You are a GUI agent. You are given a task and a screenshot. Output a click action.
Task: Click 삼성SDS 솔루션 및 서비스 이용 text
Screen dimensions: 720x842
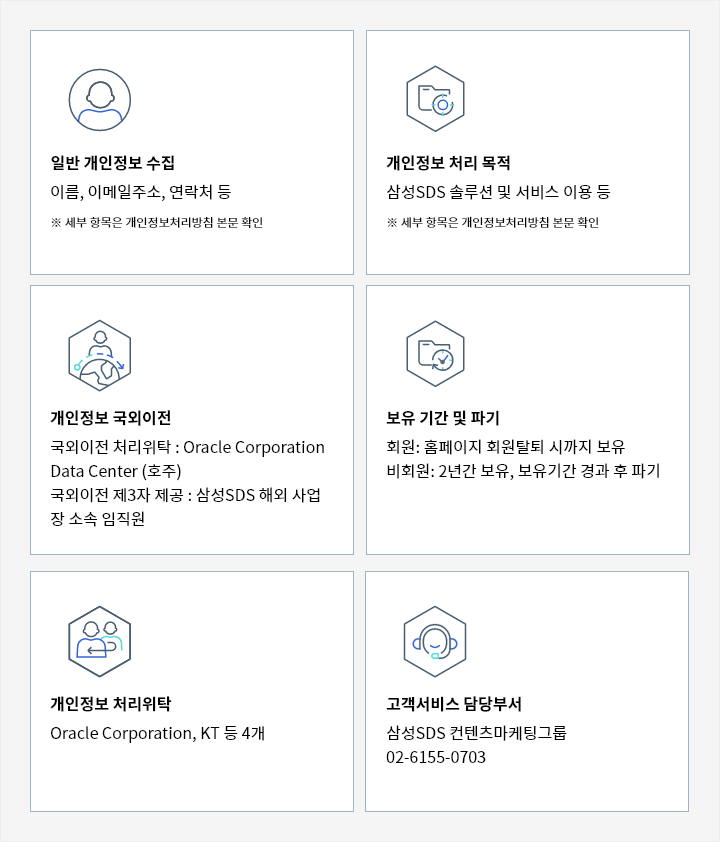click(x=489, y=192)
